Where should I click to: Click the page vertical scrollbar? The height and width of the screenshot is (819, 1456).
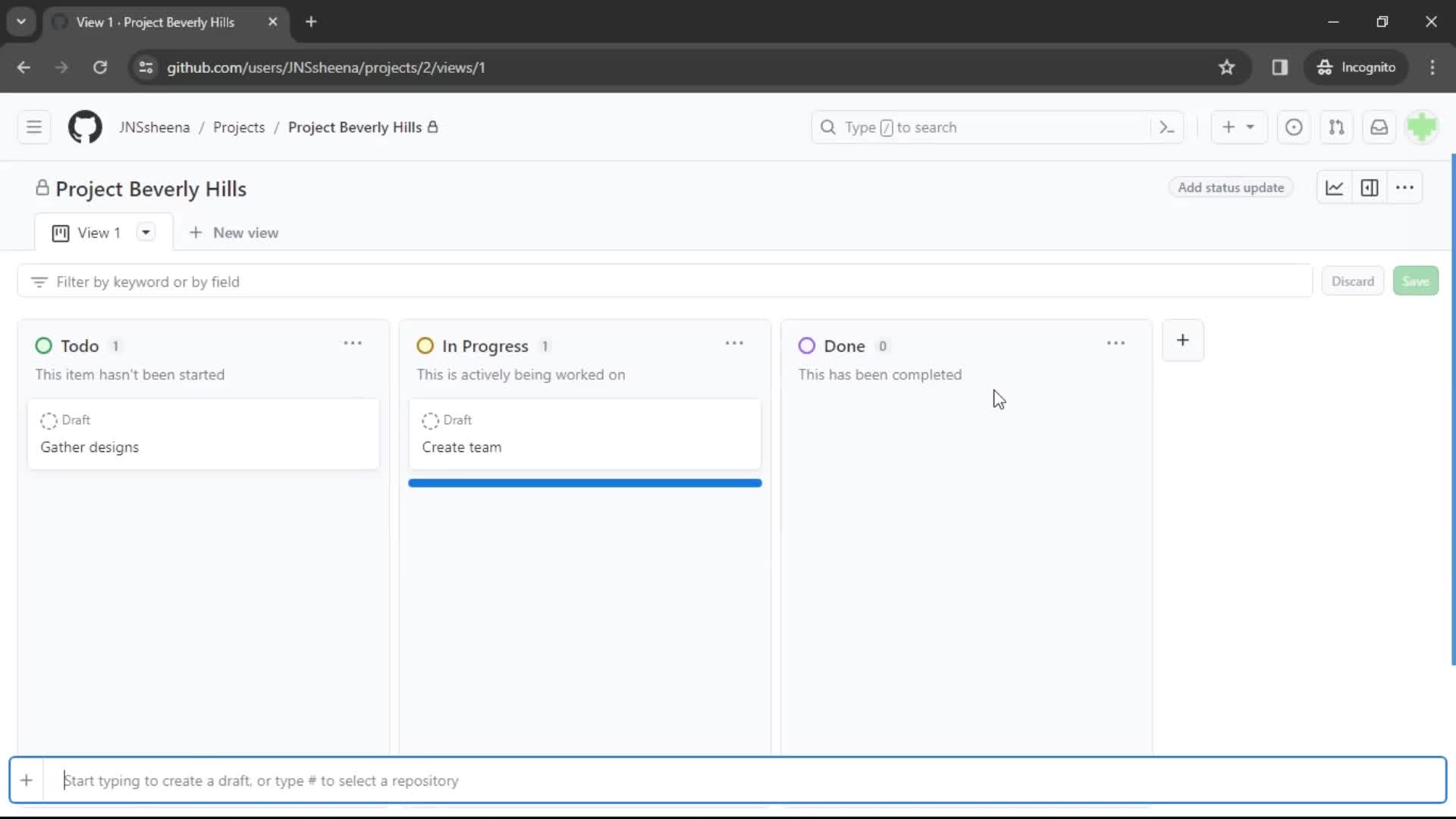point(1452,409)
